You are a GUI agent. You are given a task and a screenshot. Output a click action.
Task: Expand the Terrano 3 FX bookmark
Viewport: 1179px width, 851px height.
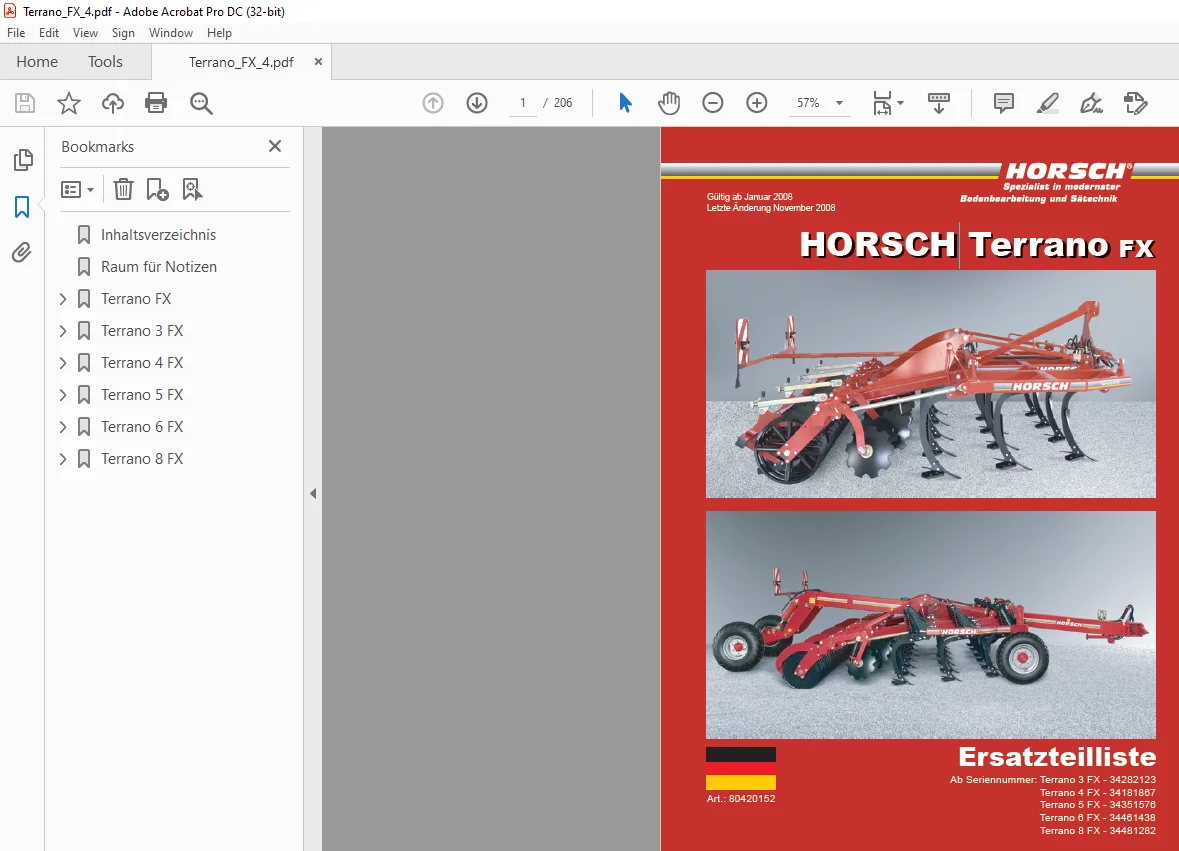(x=63, y=331)
